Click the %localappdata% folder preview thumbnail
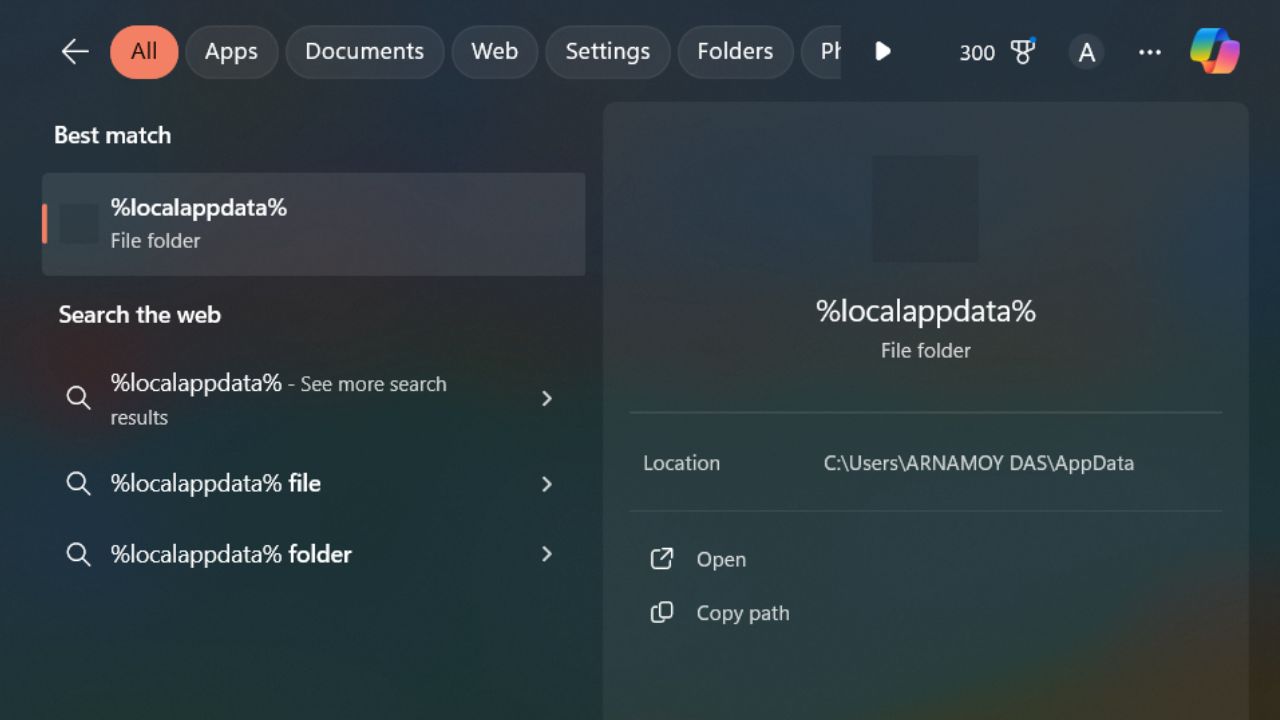 (x=925, y=209)
